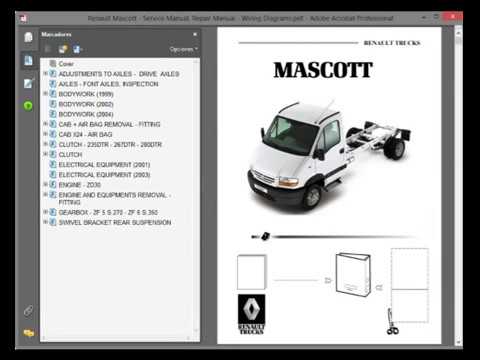This screenshot has height=360, width=480.
Task: Expand BODYWORK (1999) bookmark node
Action: (x=45, y=94)
